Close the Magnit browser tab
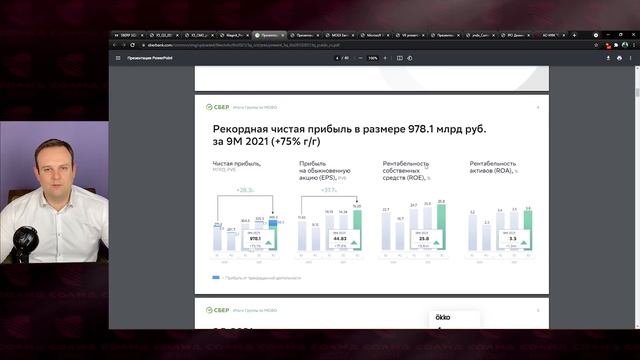This screenshot has width=640, height=360. [247, 35]
